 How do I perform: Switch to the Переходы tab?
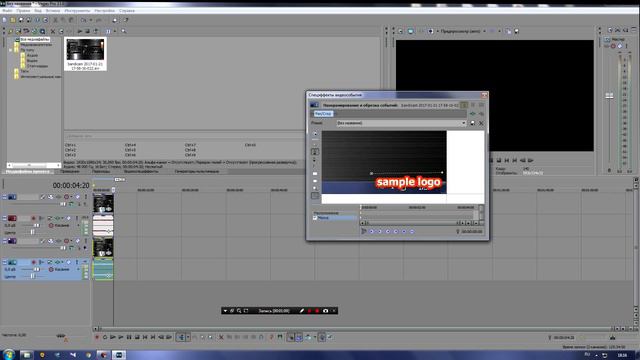[101, 171]
